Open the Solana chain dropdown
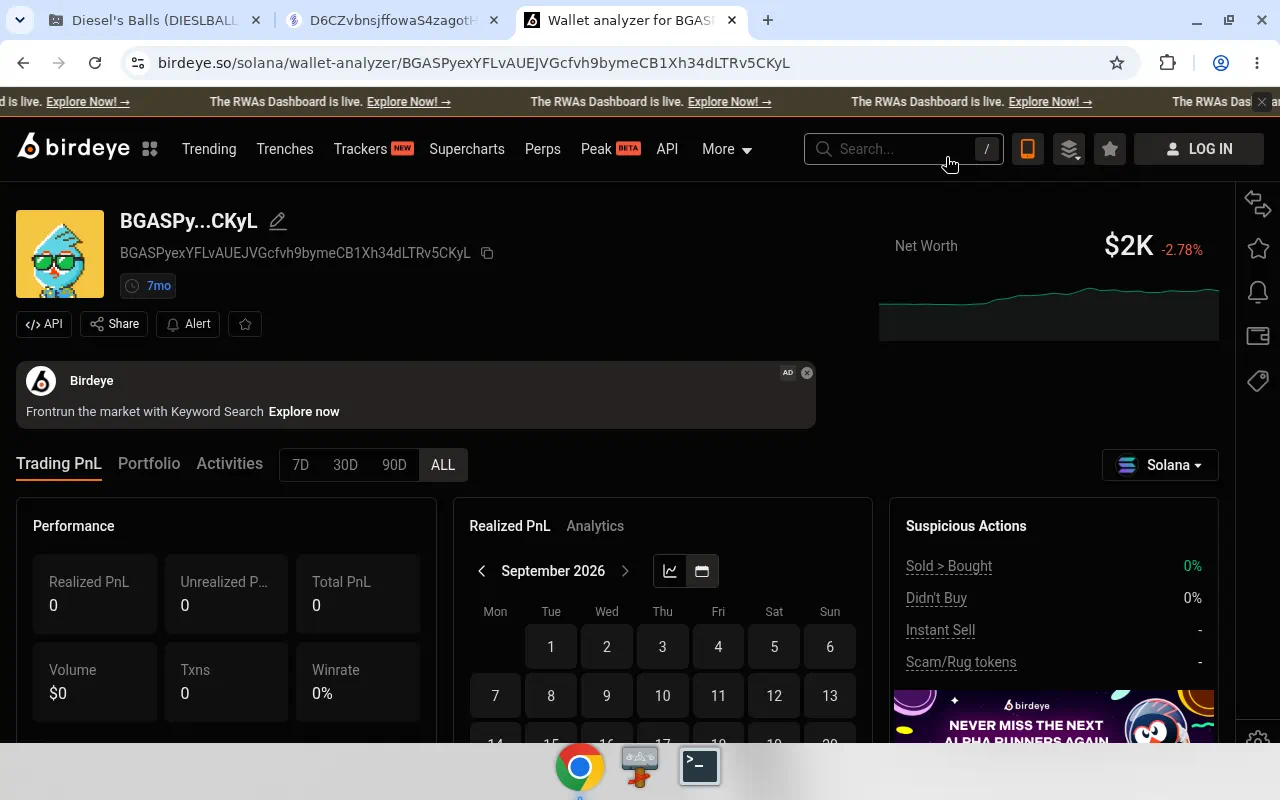Screen dimensions: 1280x800 pyautogui.click(x=1160, y=465)
